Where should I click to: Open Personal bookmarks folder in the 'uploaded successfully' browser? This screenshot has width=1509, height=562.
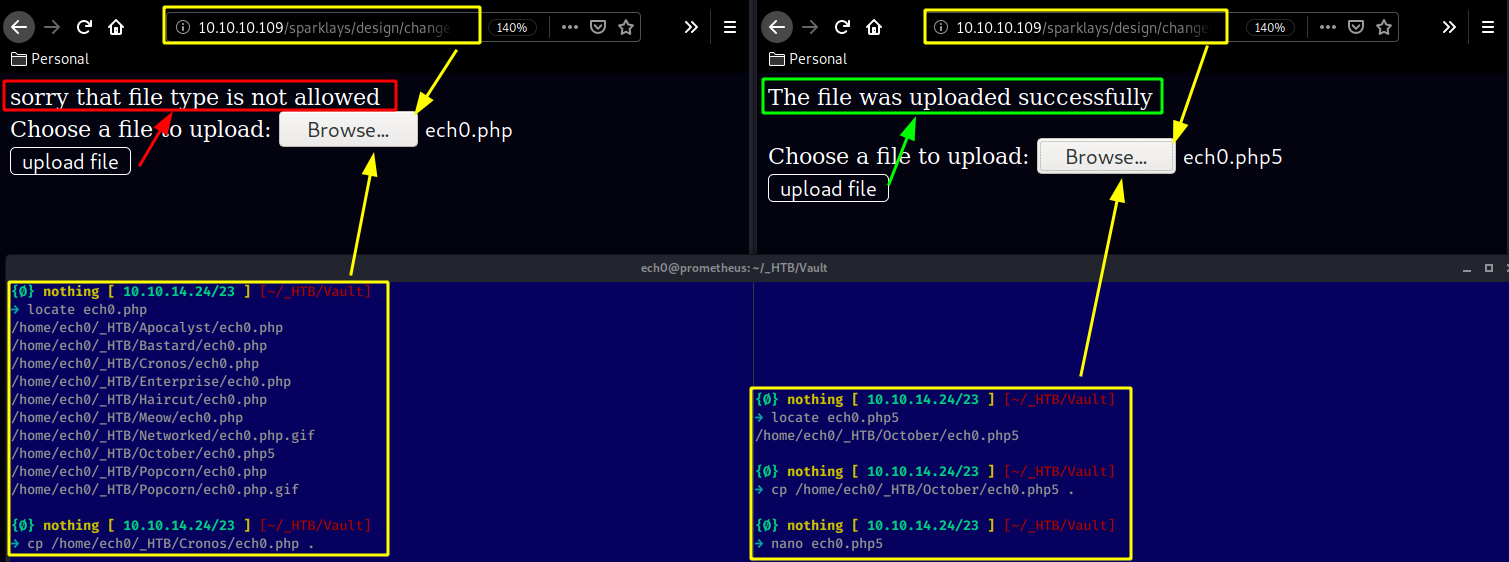pos(807,59)
